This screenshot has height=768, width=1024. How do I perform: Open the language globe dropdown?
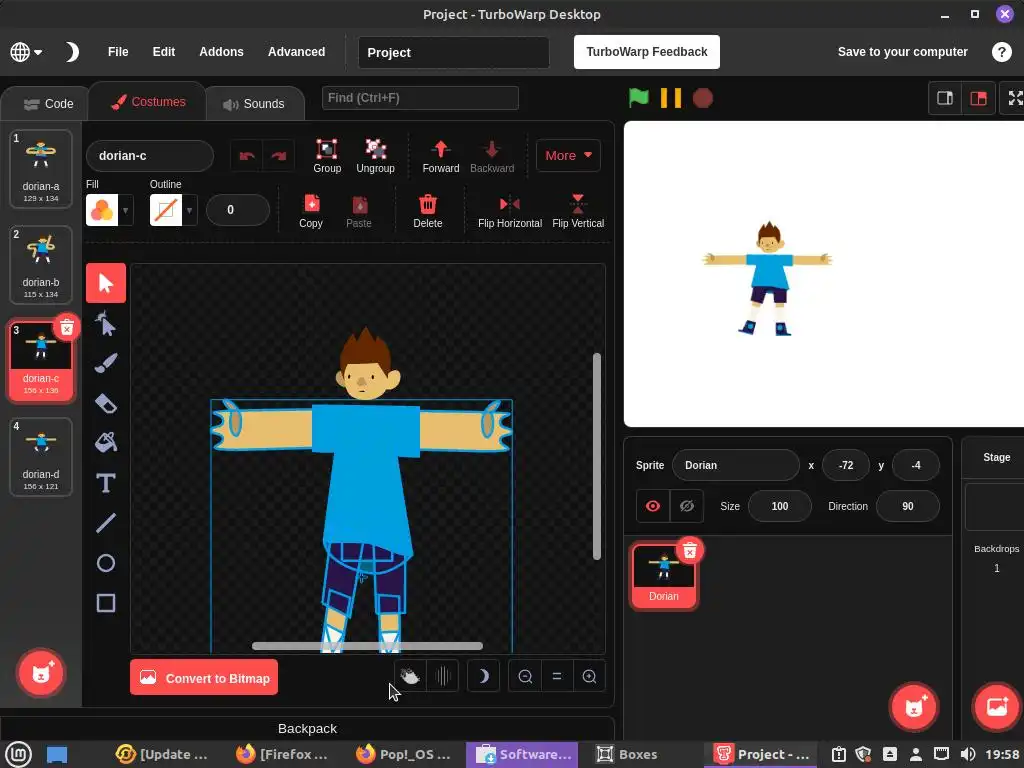(26, 52)
